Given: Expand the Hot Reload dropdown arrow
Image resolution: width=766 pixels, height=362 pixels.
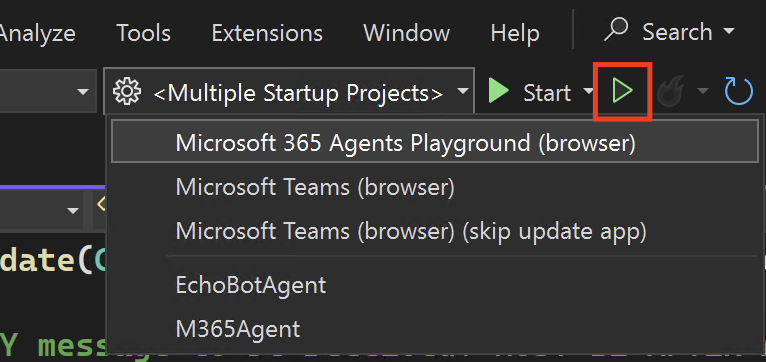Looking at the screenshot, I should tap(702, 91).
